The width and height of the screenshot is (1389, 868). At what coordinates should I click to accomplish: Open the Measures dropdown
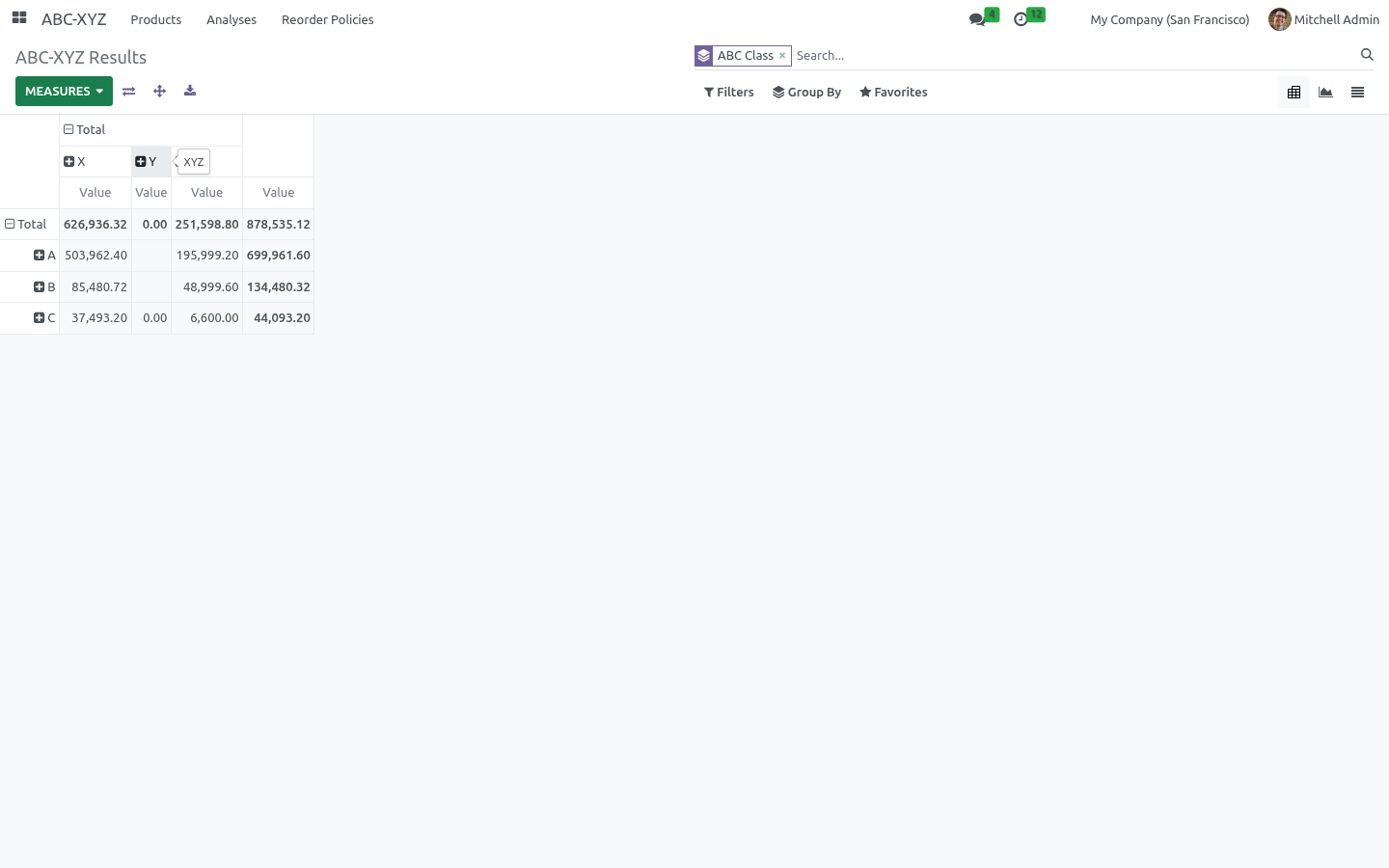tap(64, 91)
